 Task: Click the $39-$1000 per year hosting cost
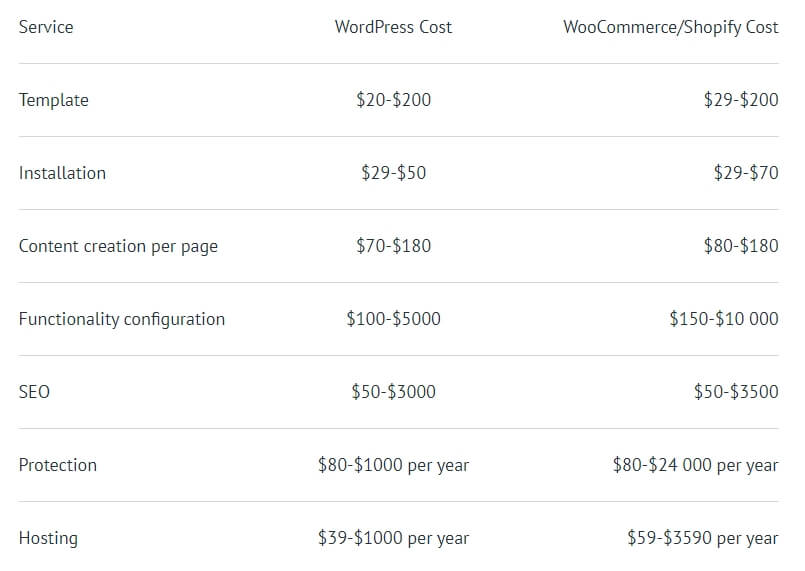coord(393,538)
